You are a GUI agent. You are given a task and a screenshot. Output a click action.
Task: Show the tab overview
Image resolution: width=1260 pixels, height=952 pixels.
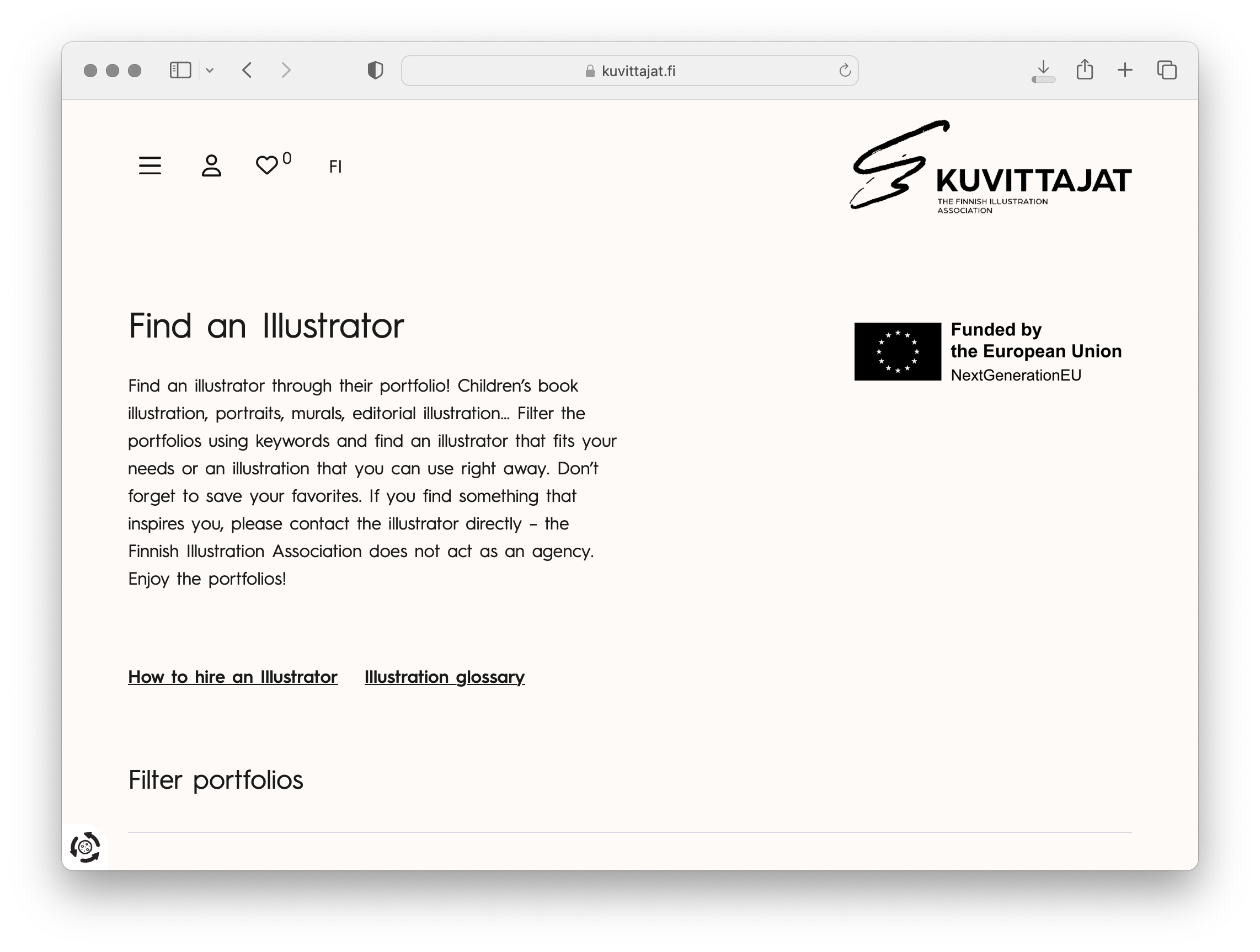1167,70
